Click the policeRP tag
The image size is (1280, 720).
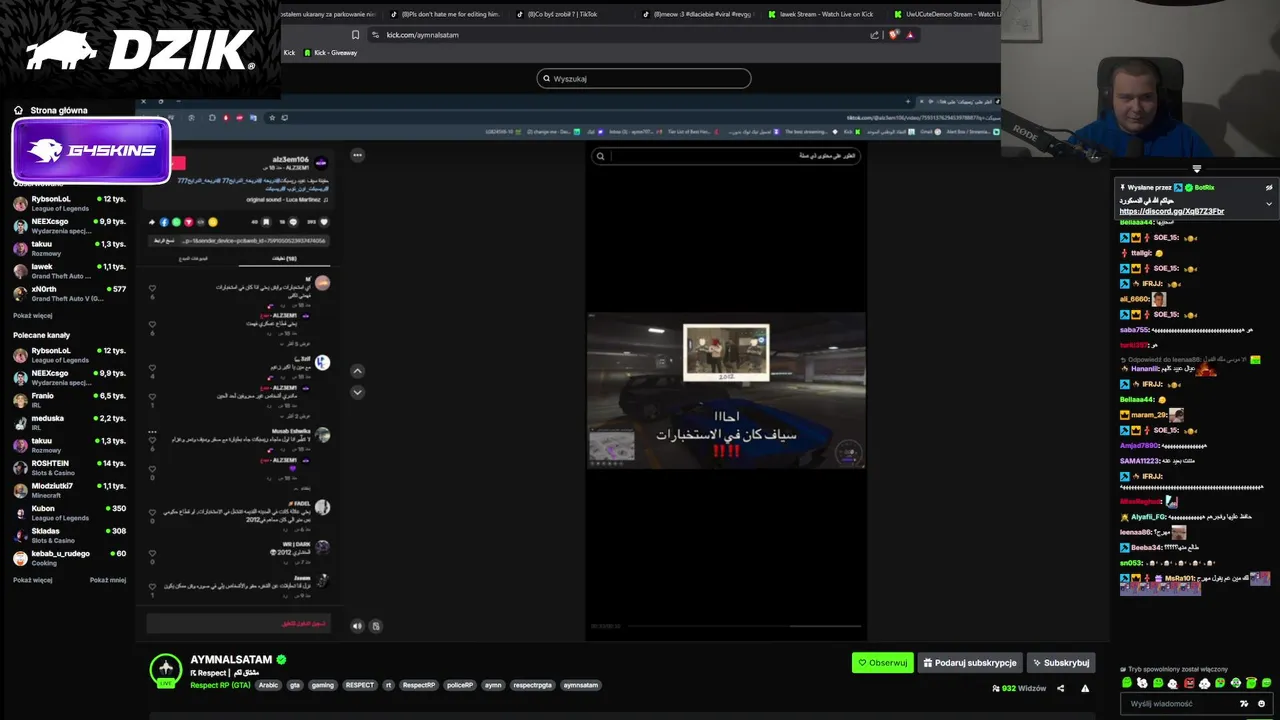tap(460, 685)
